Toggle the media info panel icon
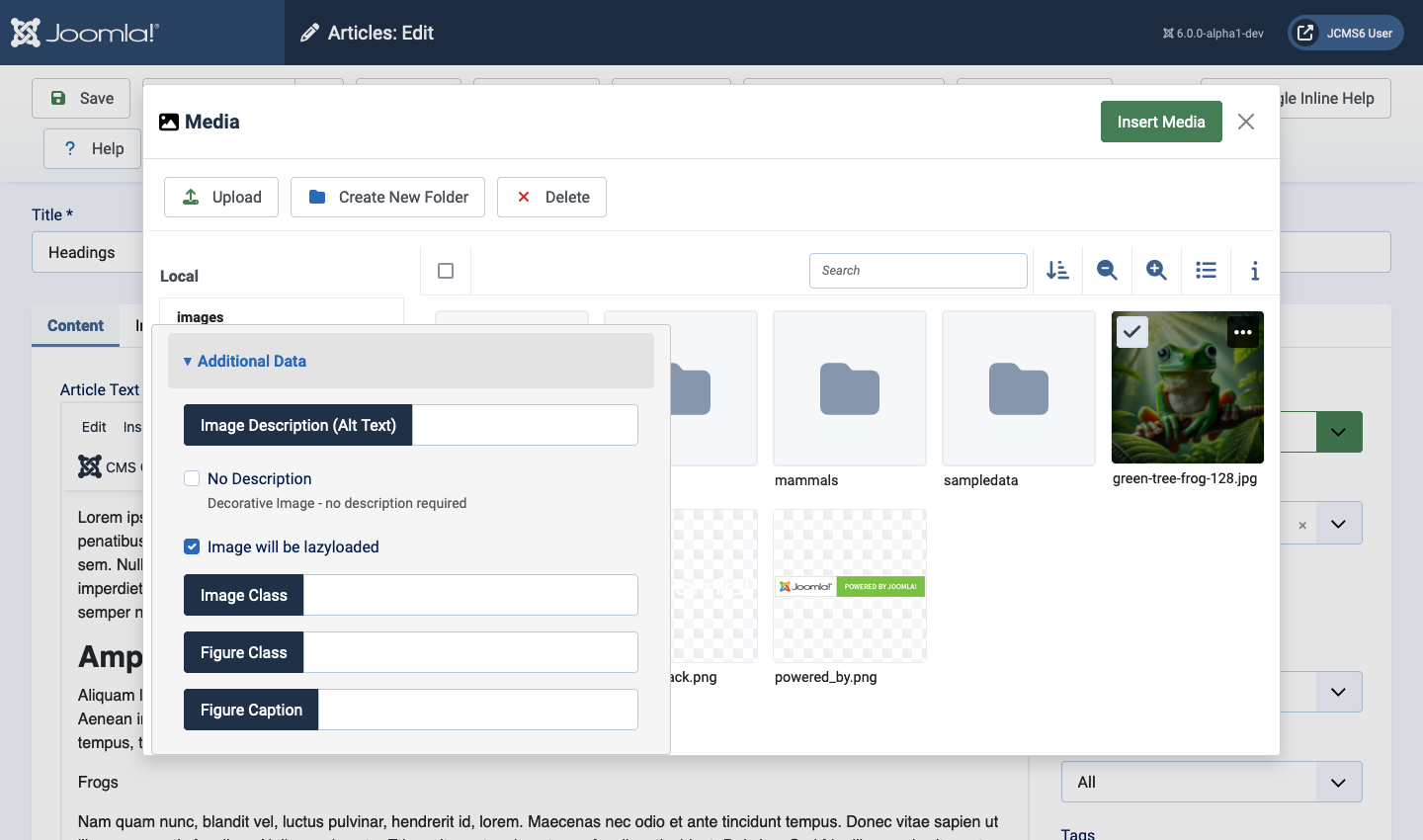 pyautogui.click(x=1255, y=271)
